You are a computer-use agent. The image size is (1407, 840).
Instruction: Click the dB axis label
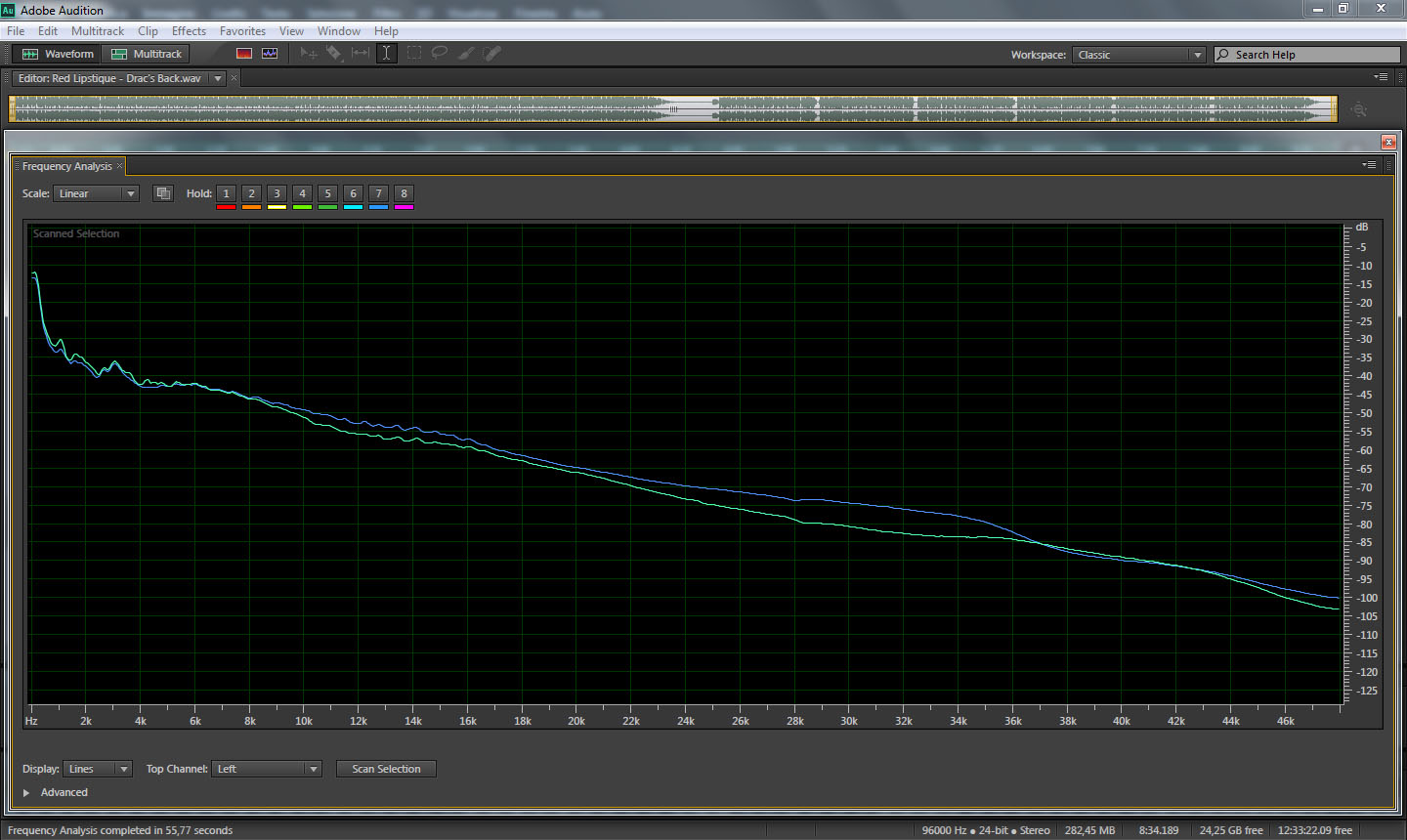[x=1362, y=227]
